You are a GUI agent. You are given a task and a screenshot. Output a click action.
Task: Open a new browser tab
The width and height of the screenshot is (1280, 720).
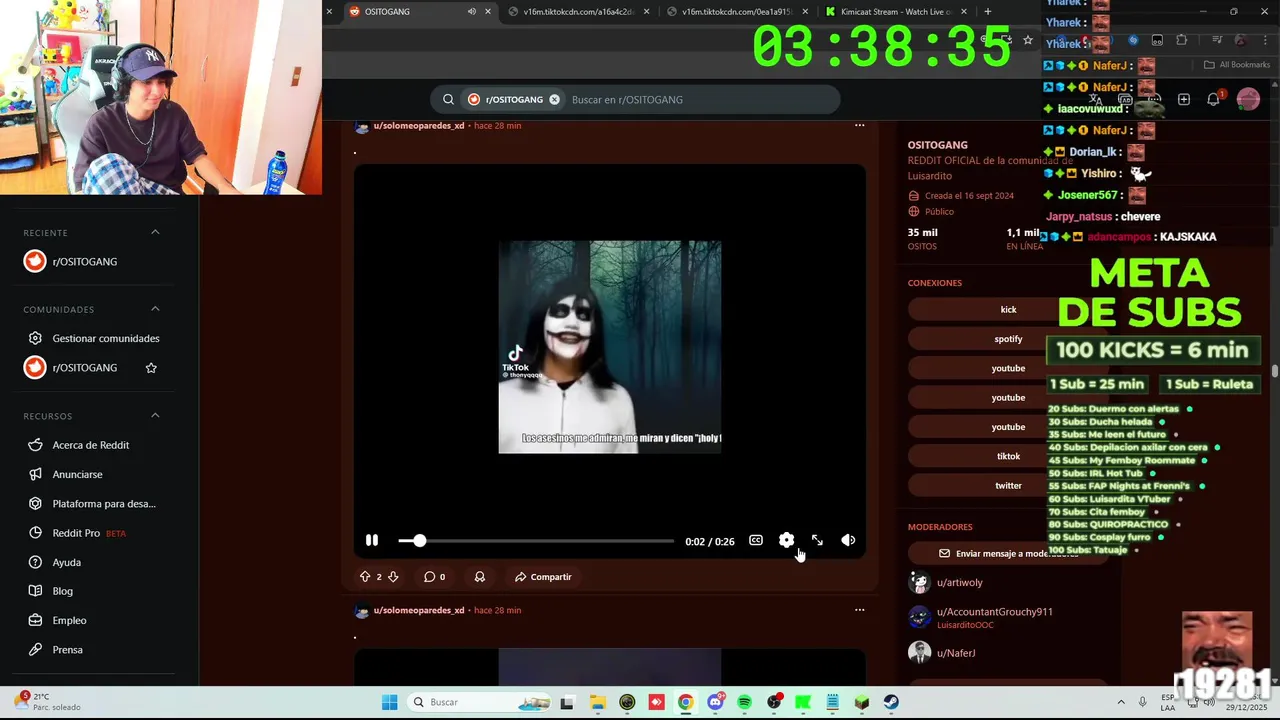(988, 12)
